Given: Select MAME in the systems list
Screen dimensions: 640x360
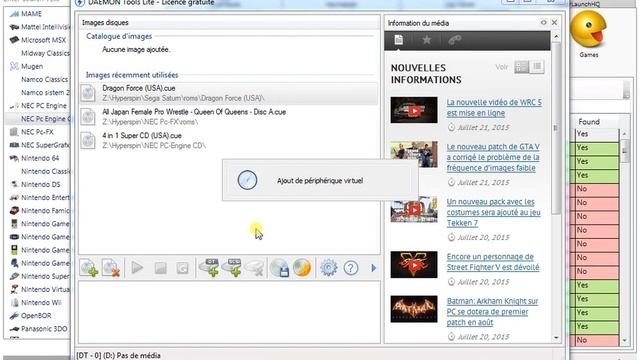Looking at the screenshot, I should [31, 14].
